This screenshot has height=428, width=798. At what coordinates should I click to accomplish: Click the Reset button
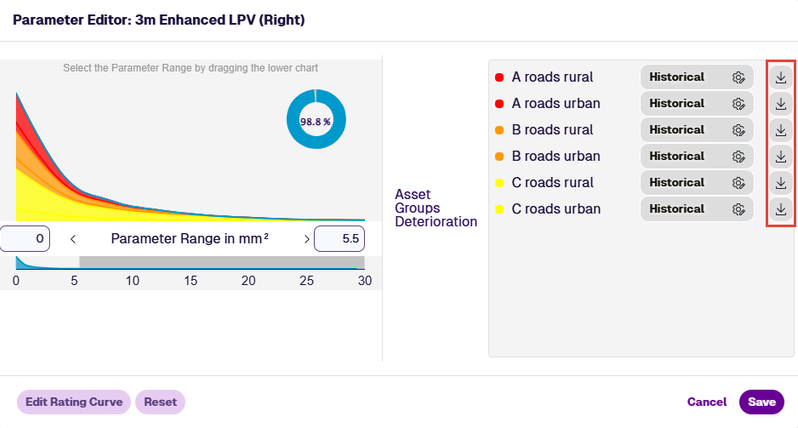point(160,402)
